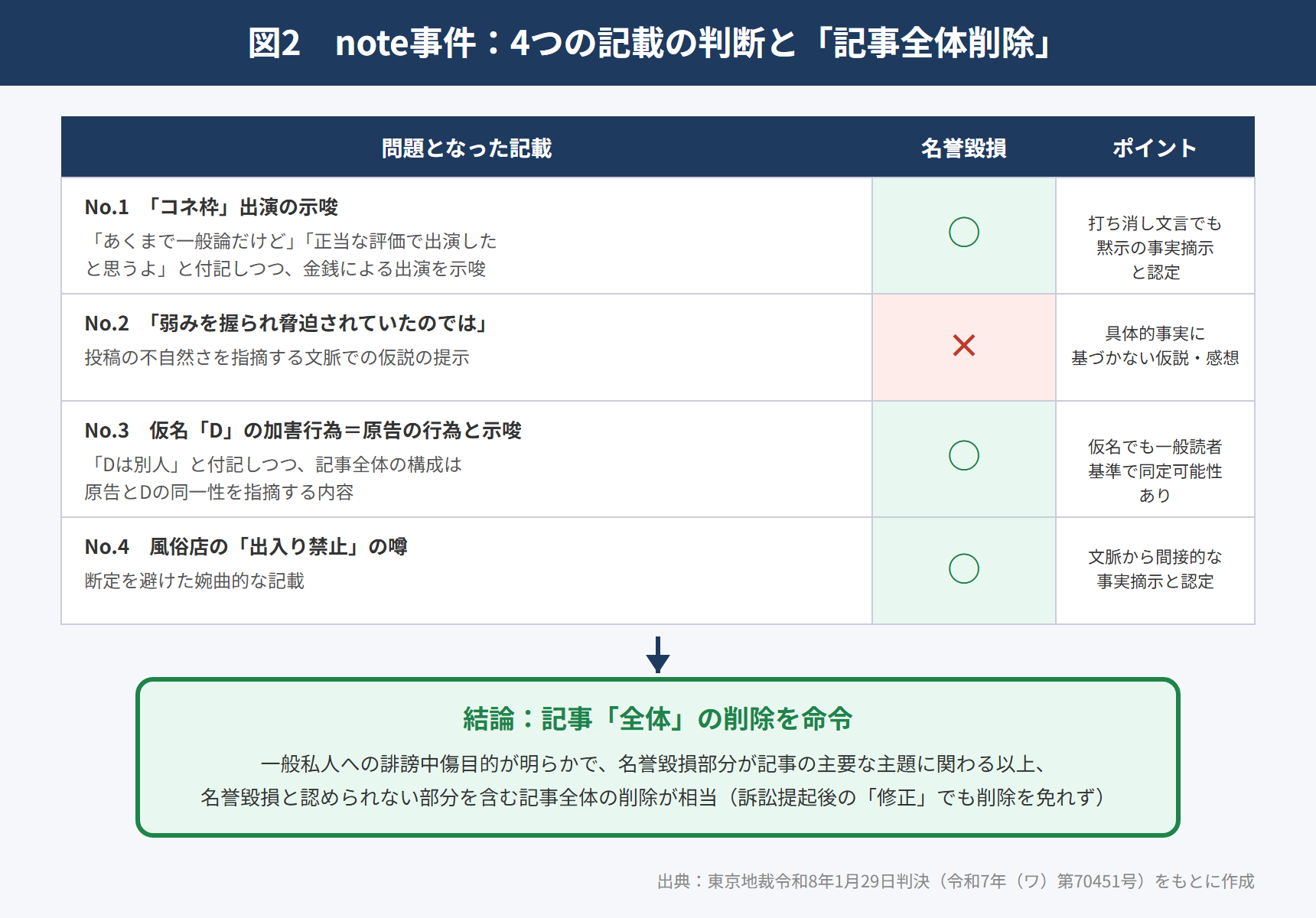Click the heading No.1 「コネ枠」出演の示唆
1316x918 pixels.
tap(211, 207)
